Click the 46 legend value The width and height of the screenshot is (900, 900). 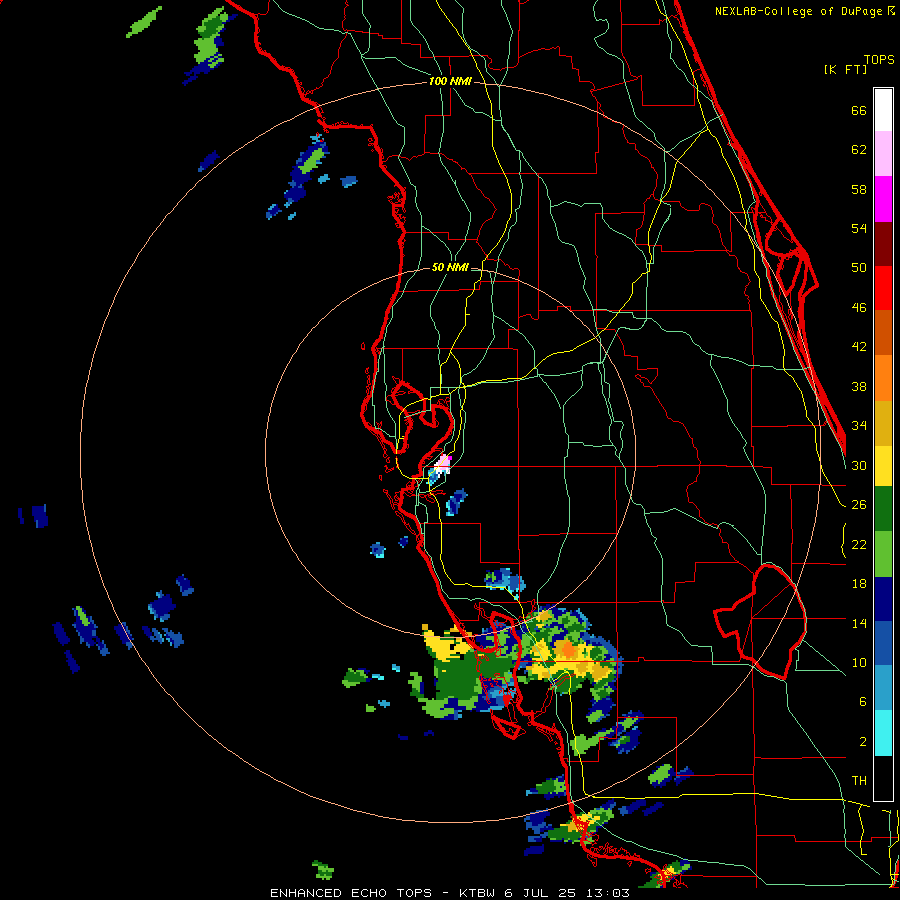pyautogui.click(x=859, y=308)
